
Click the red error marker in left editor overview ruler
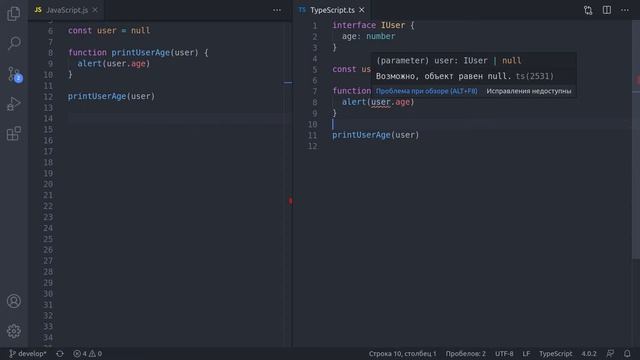tap(290, 201)
